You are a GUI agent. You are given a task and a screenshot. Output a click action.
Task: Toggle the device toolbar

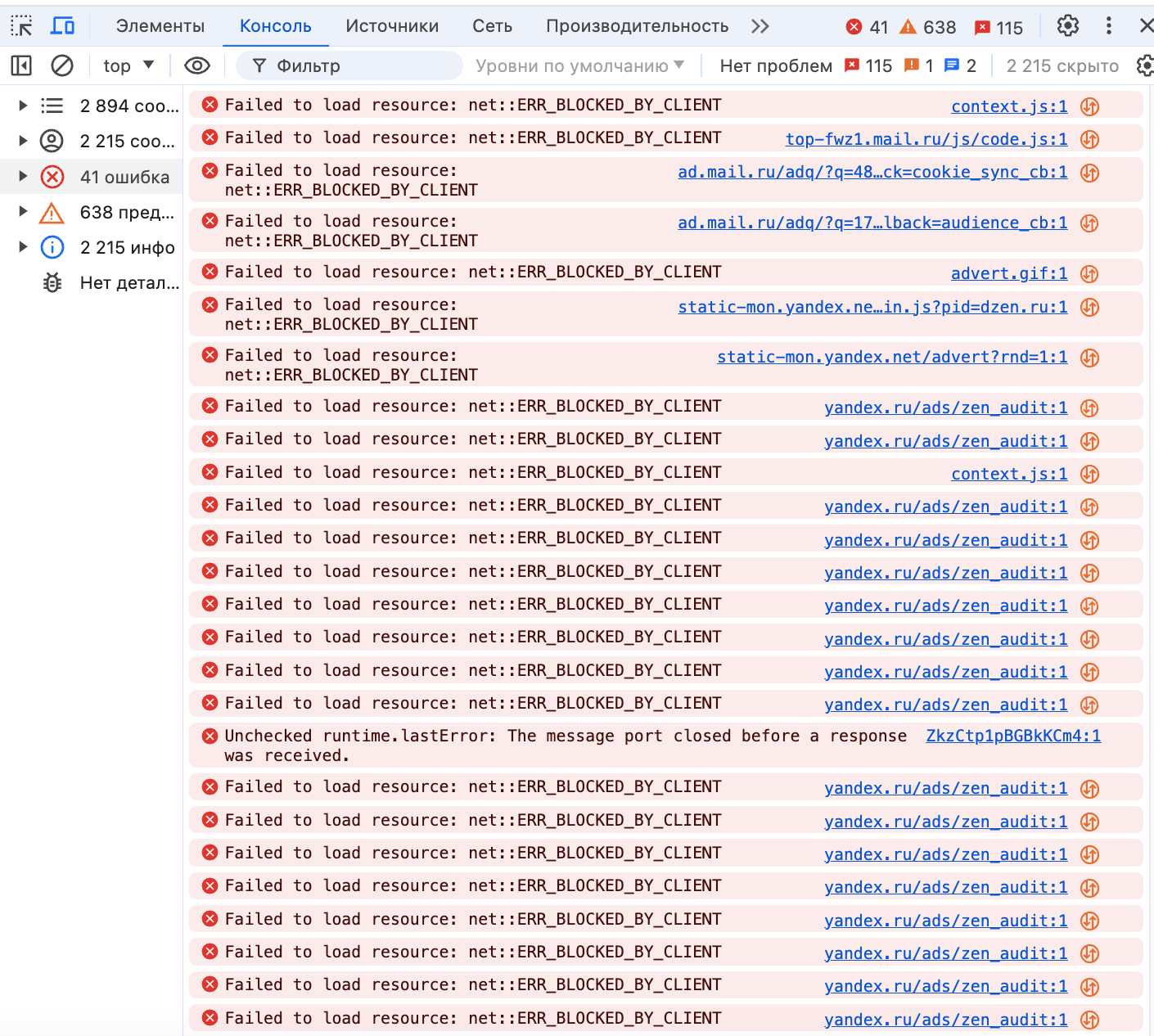[62, 25]
